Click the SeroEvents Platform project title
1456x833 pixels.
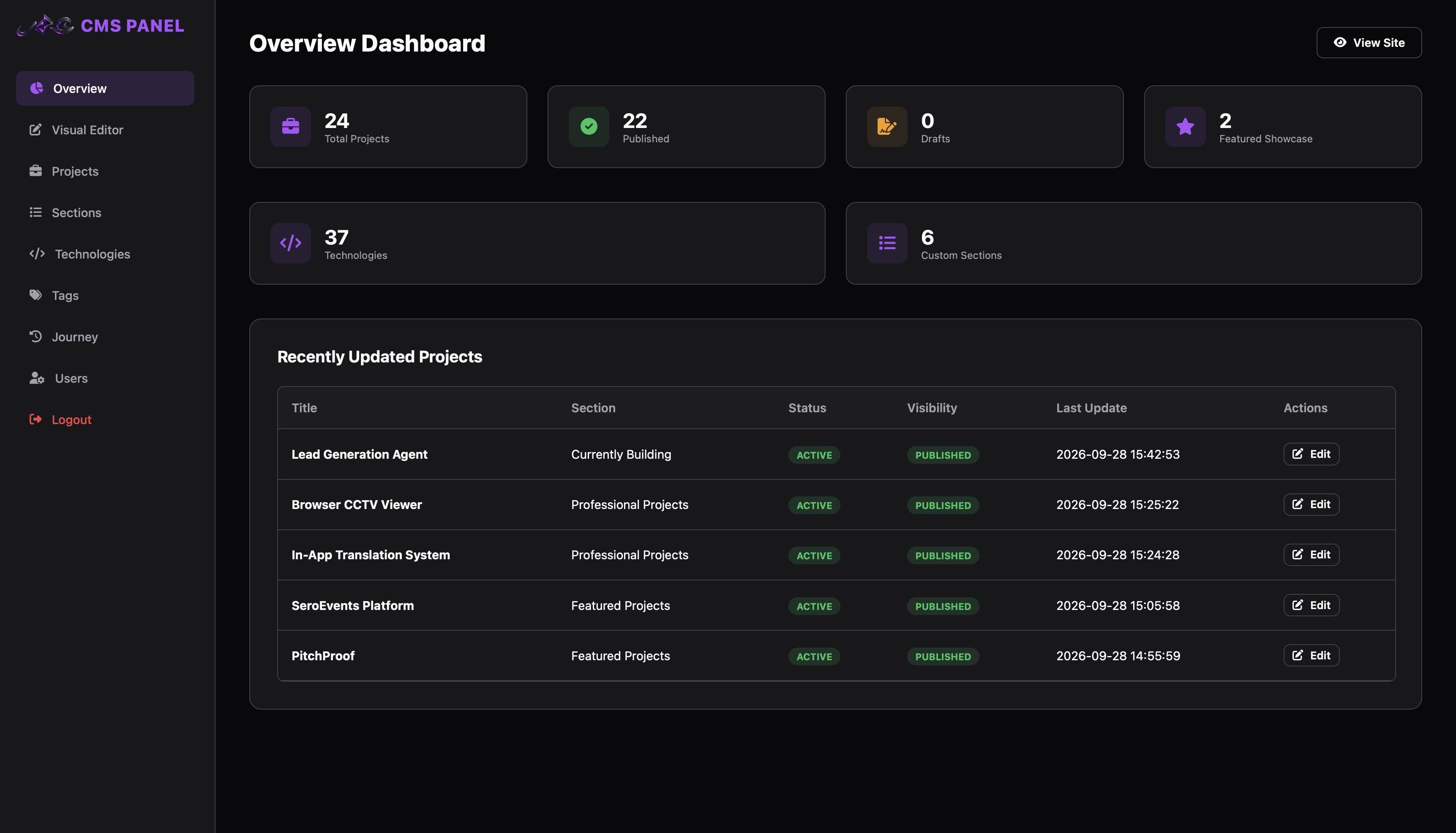tap(352, 605)
